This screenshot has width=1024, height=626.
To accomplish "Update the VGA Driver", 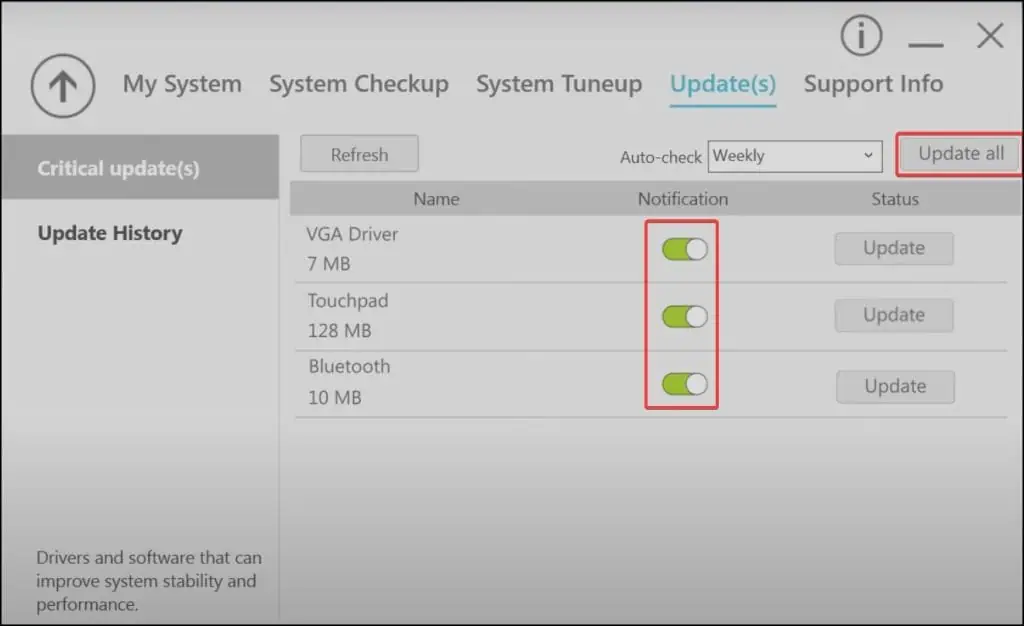I will click(x=893, y=248).
